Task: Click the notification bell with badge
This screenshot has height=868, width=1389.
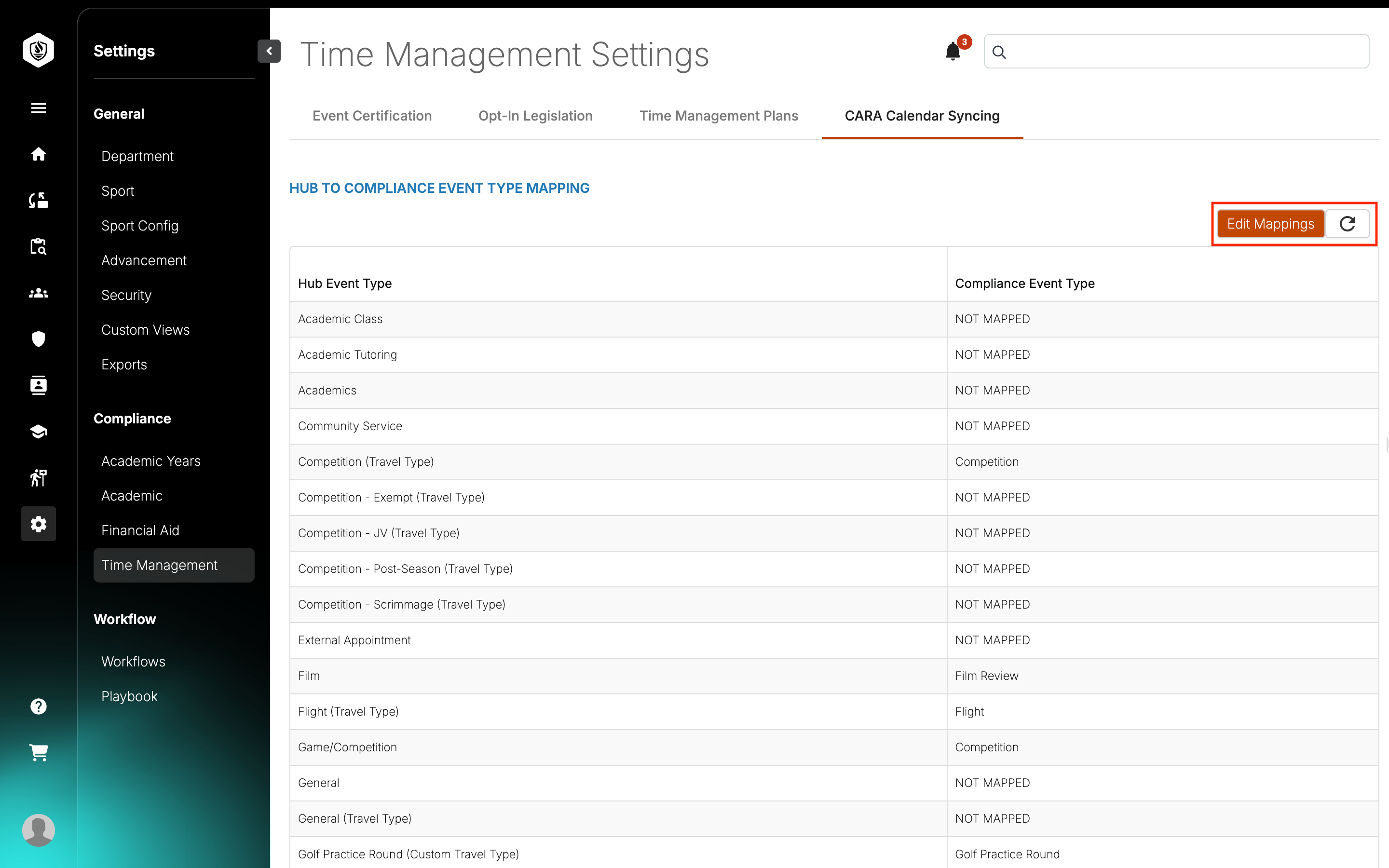Action: (x=953, y=51)
